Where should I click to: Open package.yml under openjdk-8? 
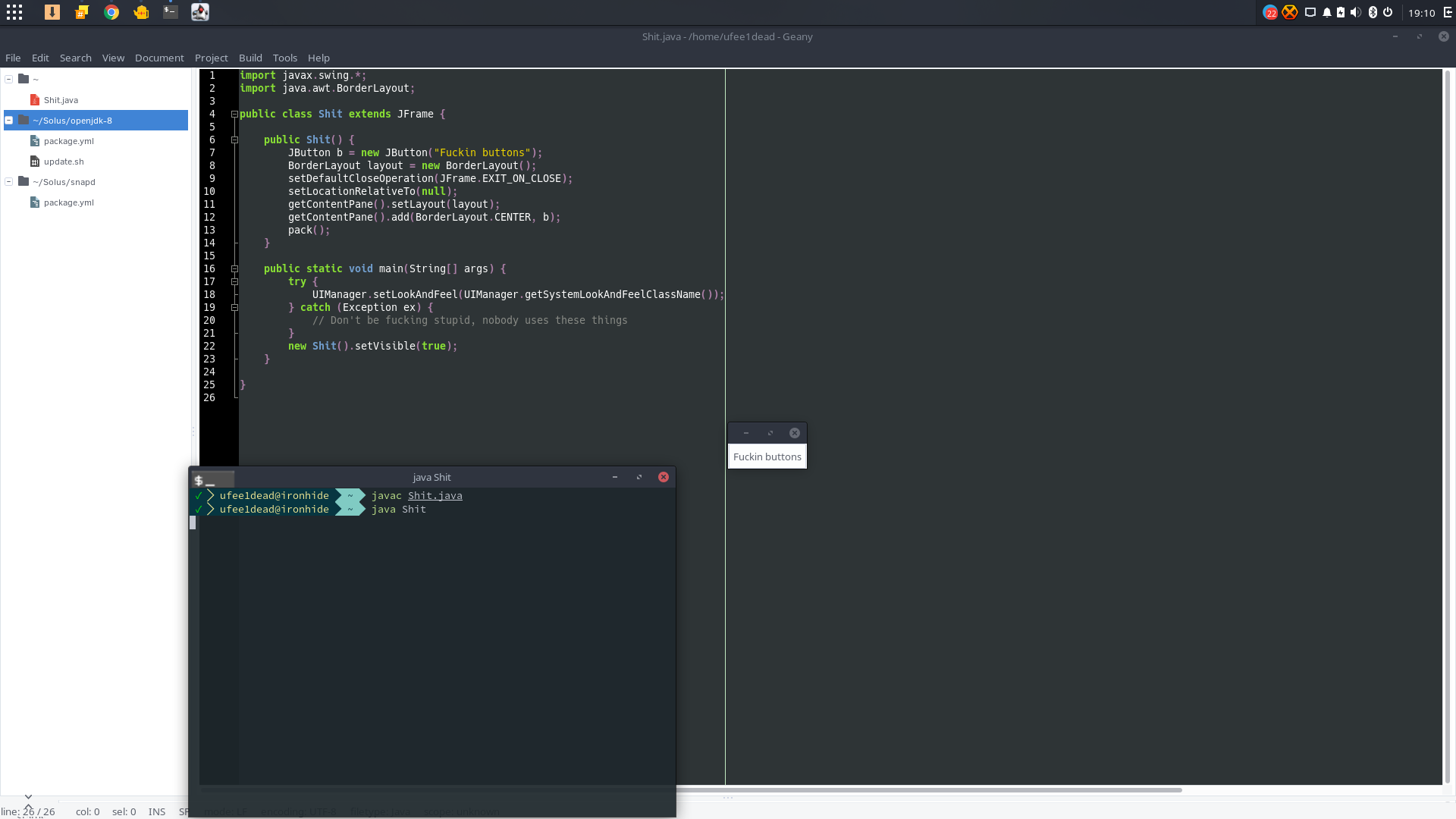coord(69,141)
